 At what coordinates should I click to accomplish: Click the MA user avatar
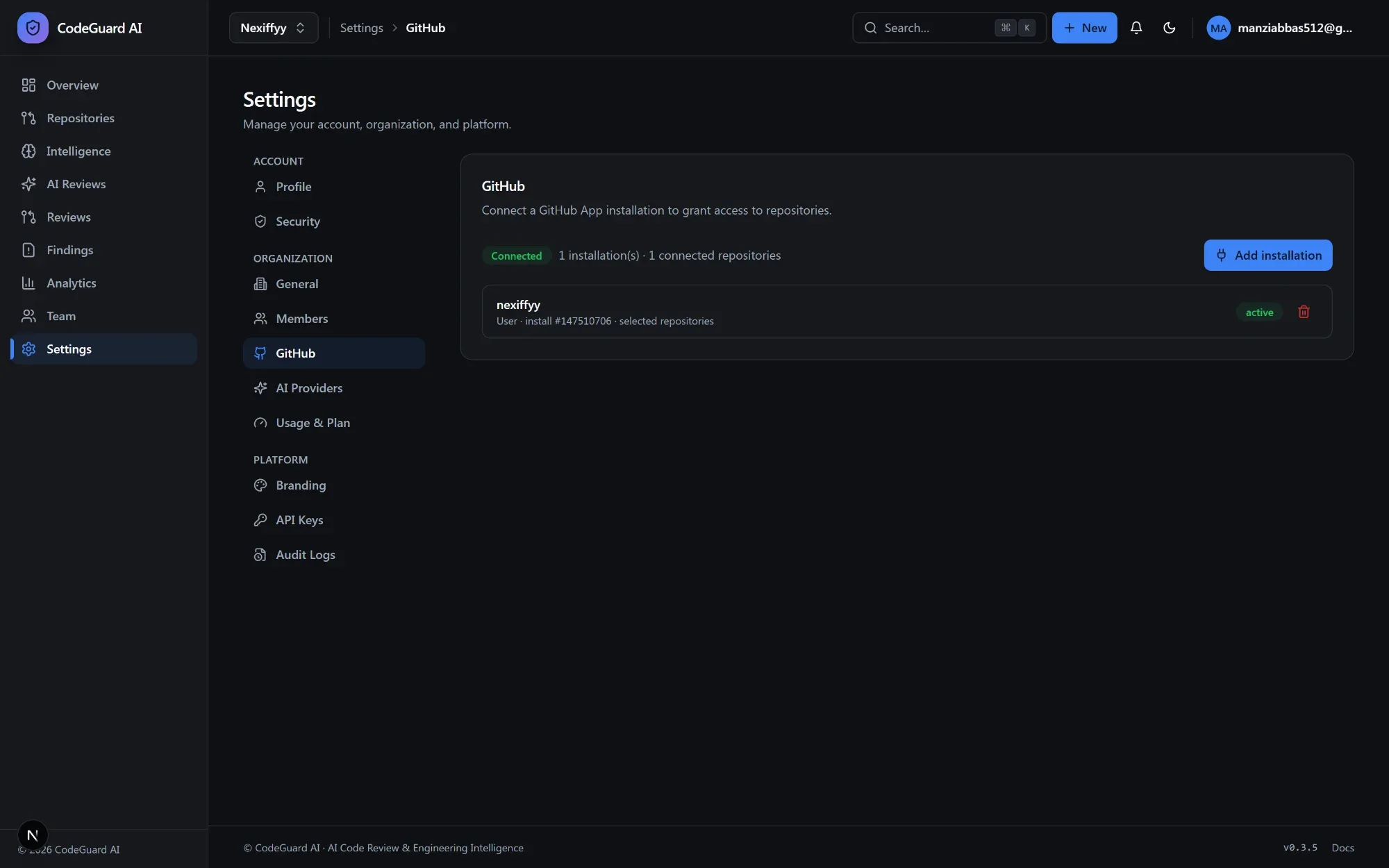pos(1218,28)
